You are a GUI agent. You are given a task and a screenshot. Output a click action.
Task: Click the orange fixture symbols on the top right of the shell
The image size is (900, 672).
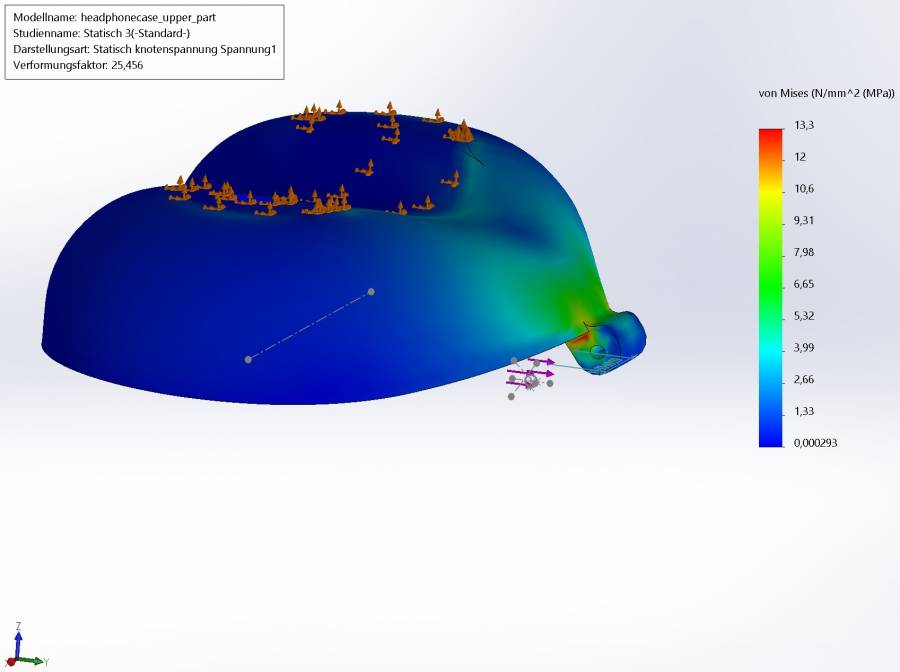[460, 131]
